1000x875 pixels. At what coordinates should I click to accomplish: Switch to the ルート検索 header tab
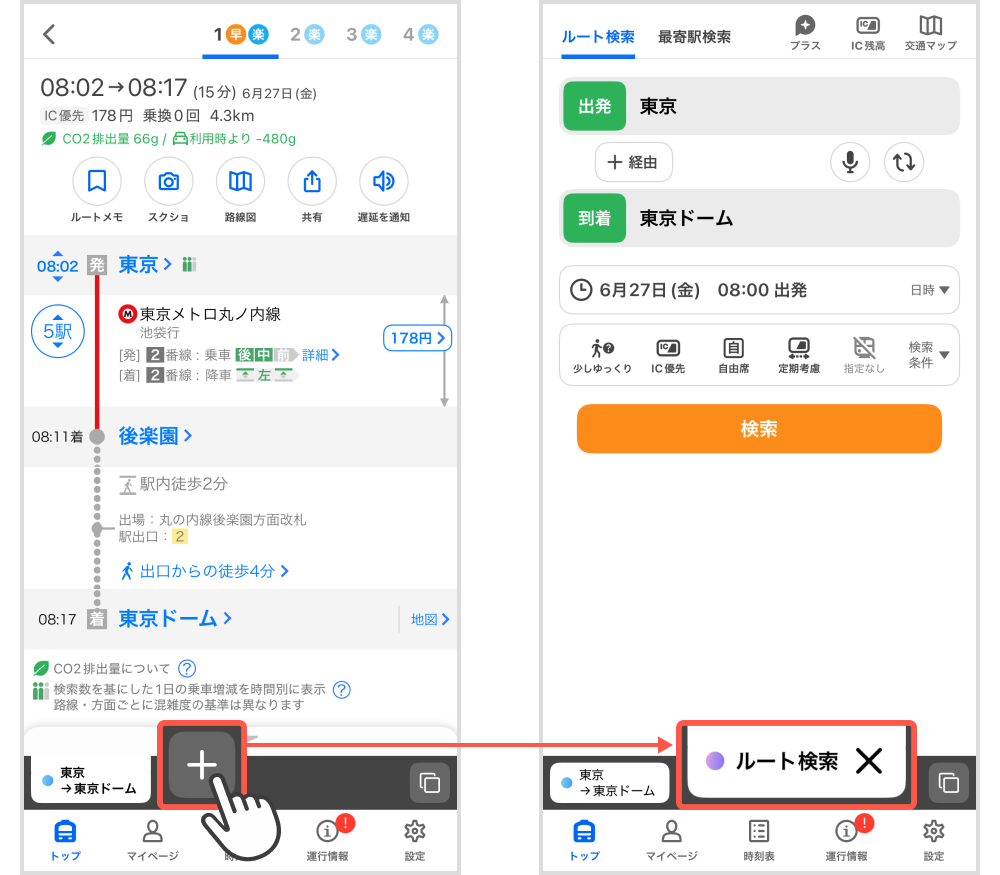[x=598, y=37]
